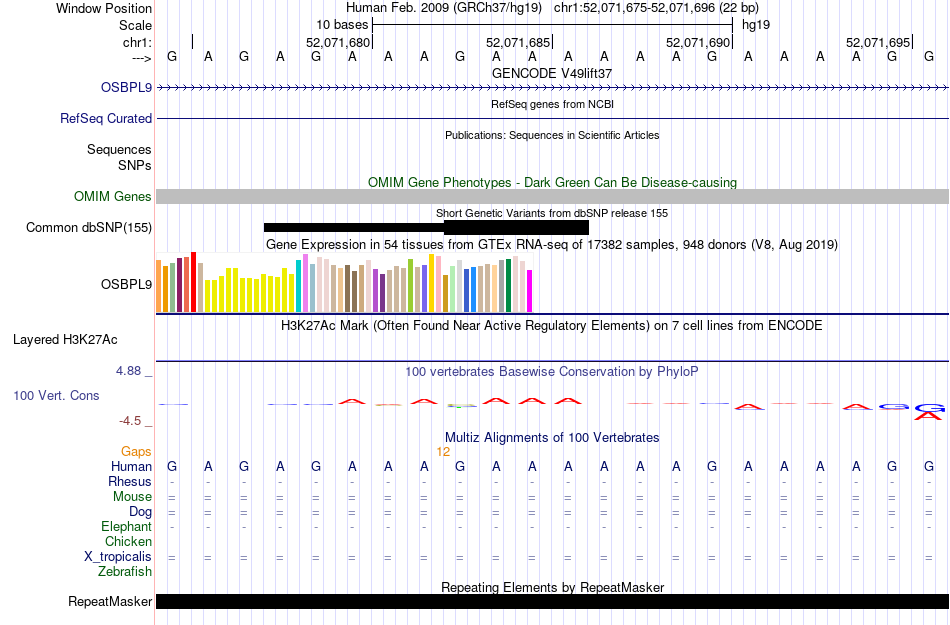Click the gray OMIM Genes item bar
Screen dimensions: 950x625
552,196
